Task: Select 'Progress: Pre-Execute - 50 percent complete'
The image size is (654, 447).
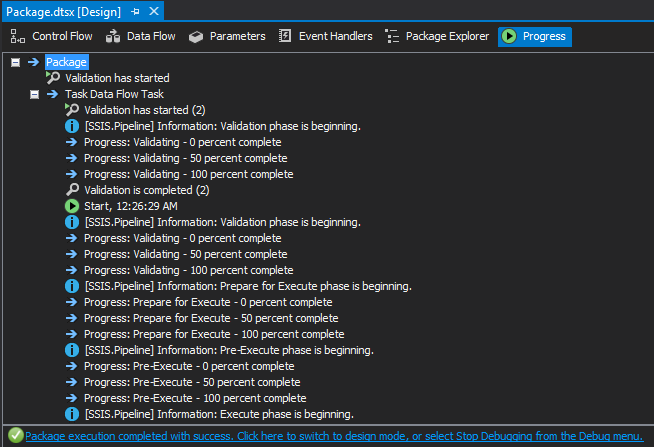Action: click(x=192, y=382)
